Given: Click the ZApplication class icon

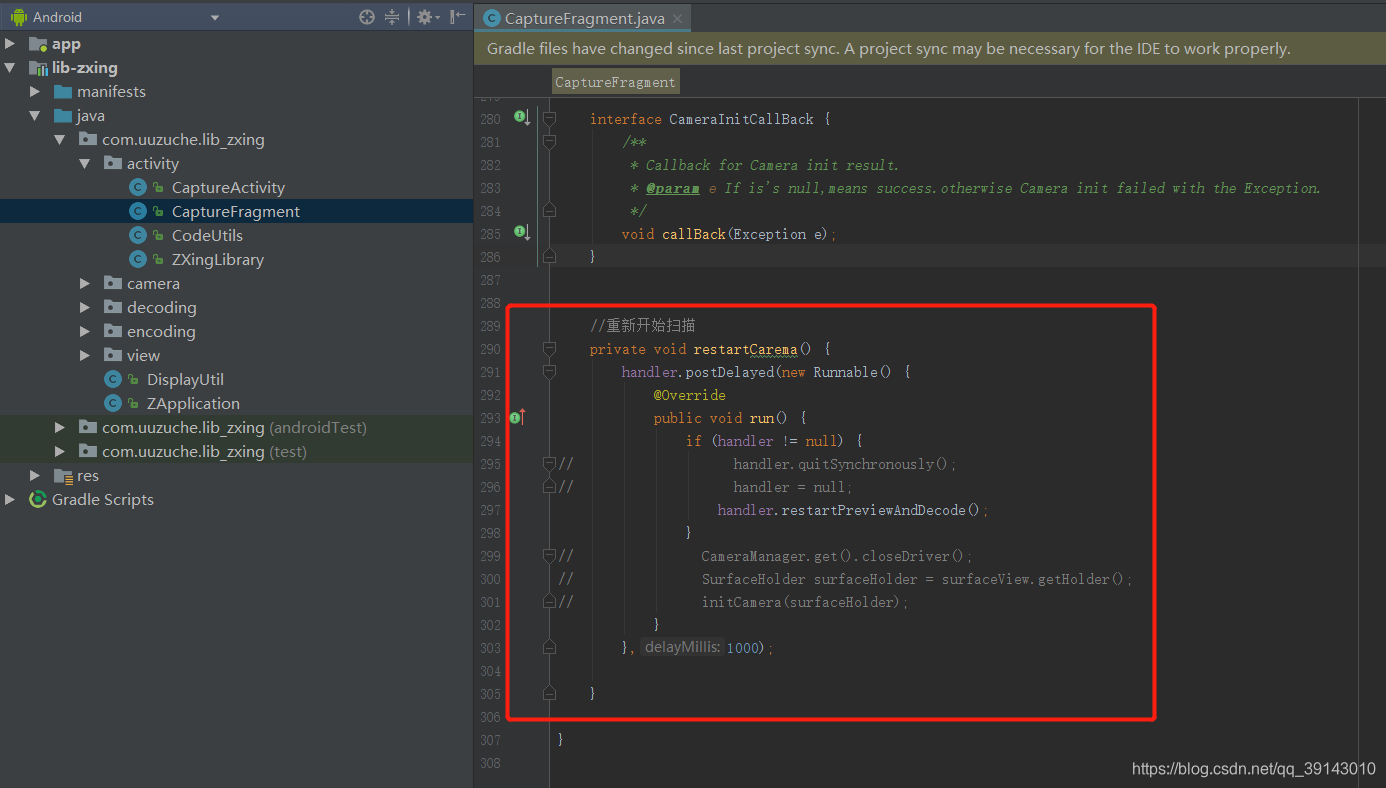Looking at the screenshot, I should [113, 404].
